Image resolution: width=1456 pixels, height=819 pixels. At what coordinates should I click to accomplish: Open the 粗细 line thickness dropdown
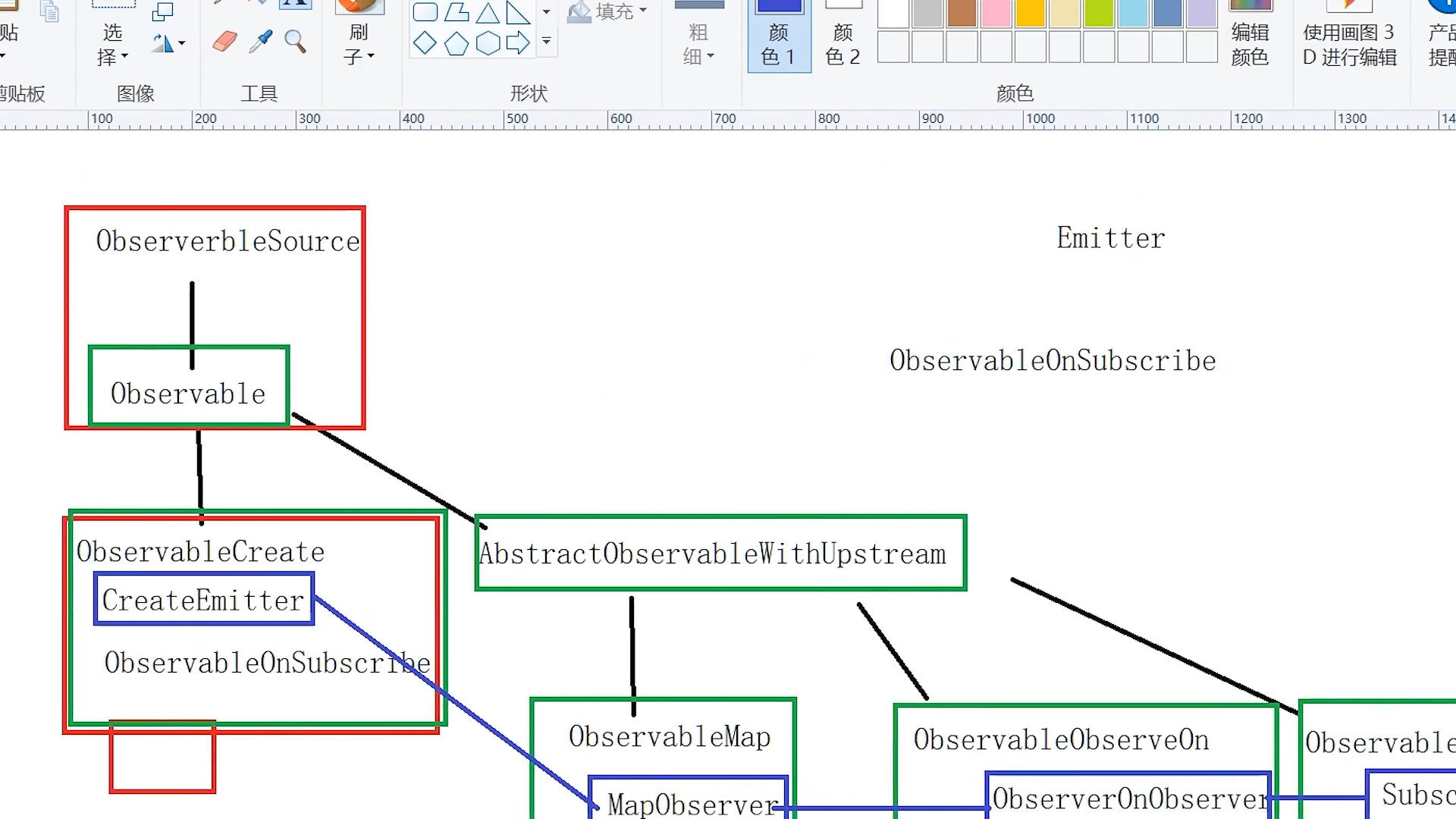pos(698,44)
